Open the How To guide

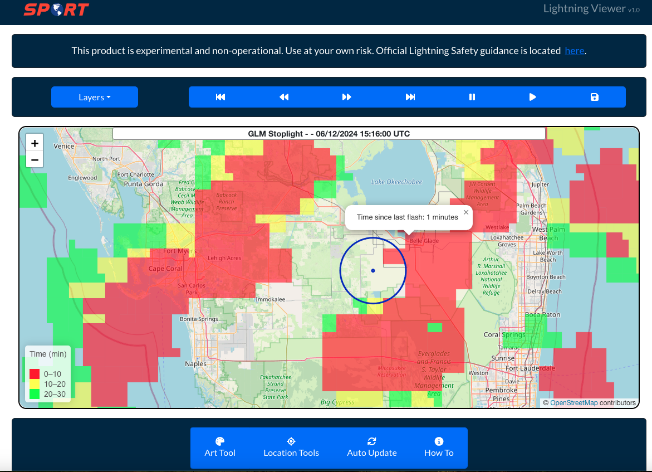pyautogui.click(x=438, y=447)
